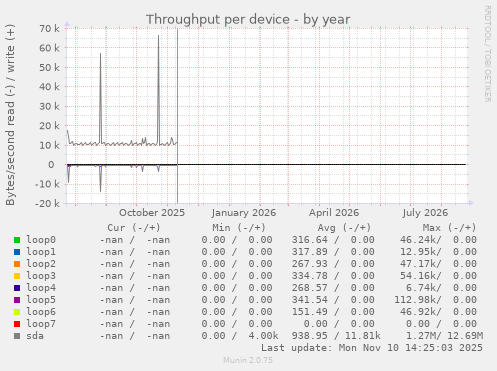Click the '-20 k' y-axis tick label

pyautogui.click(x=47, y=203)
